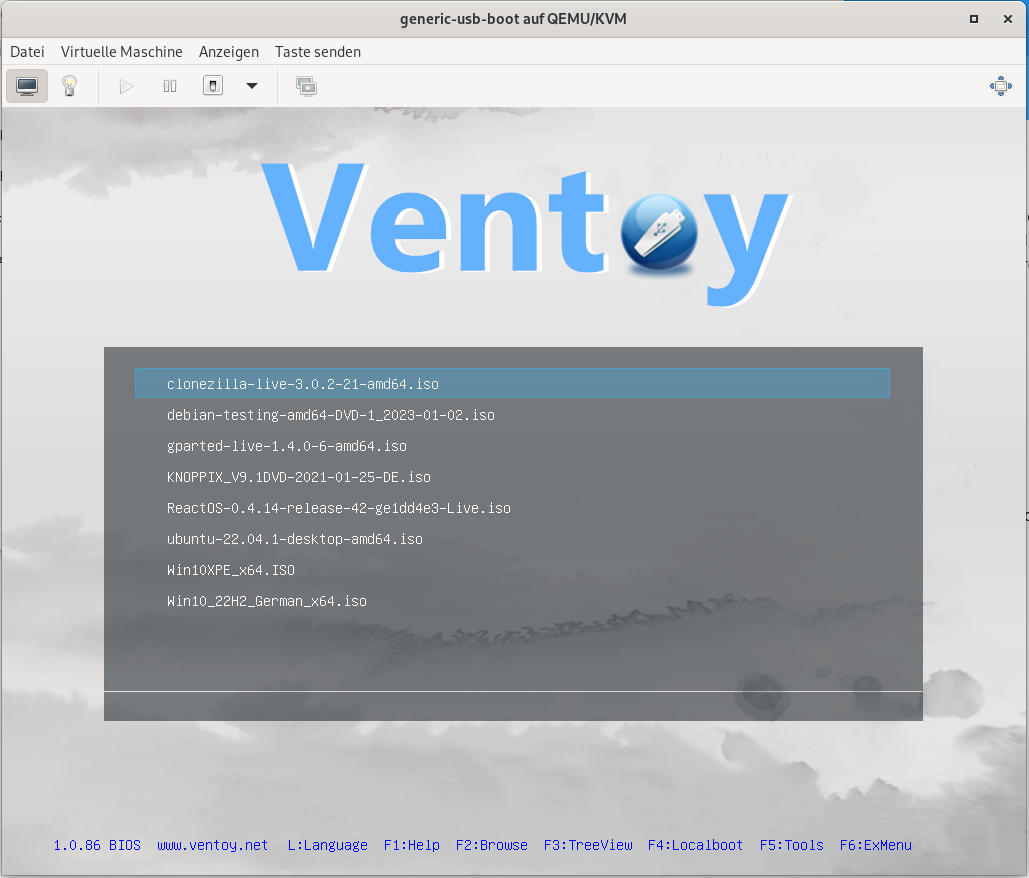Viewport: 1029px width, 878px height.
Task: Click the www.ventoy.net link
Action: click(x=212, y=845)
